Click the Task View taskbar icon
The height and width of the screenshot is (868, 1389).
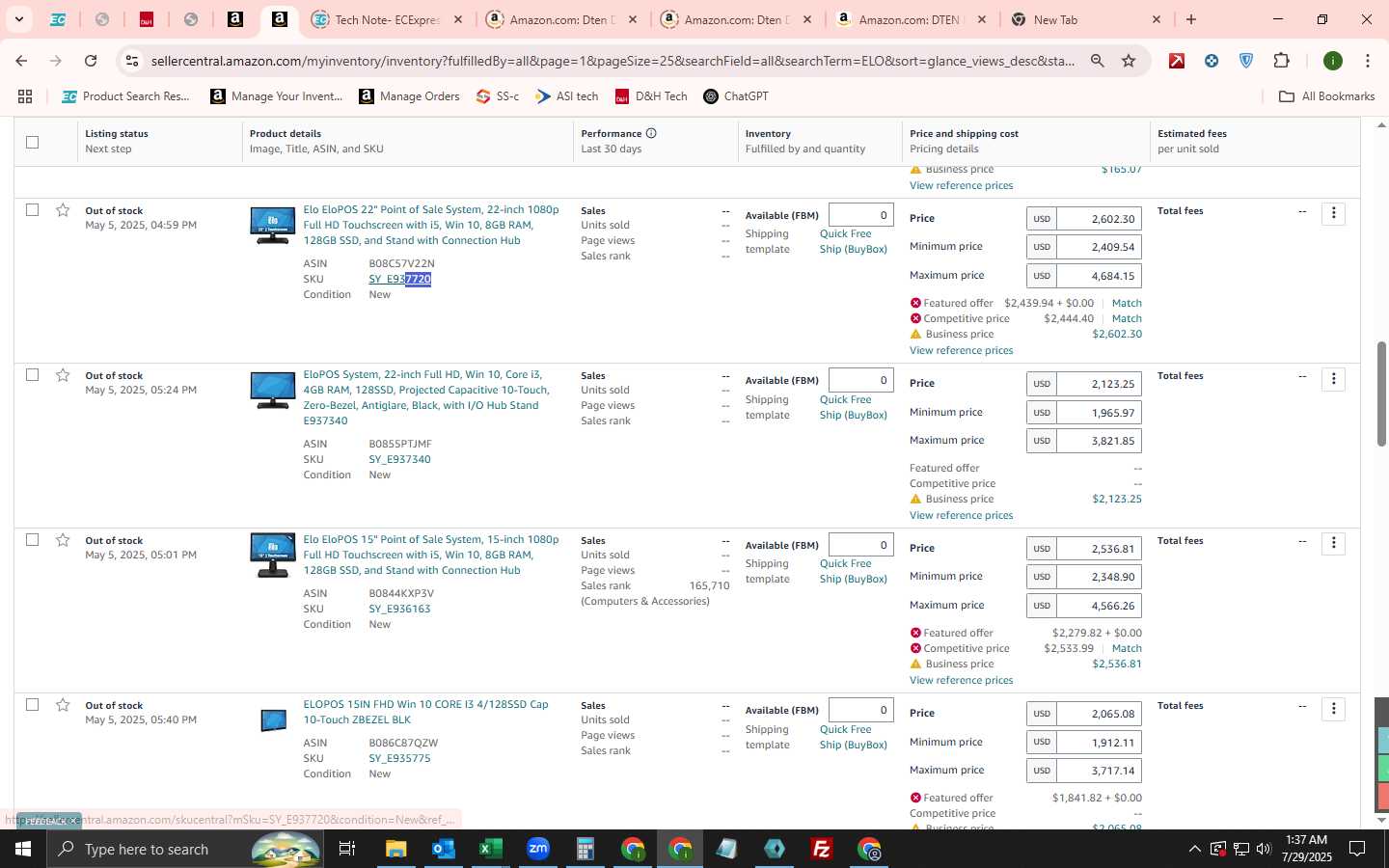coord(347,849)
